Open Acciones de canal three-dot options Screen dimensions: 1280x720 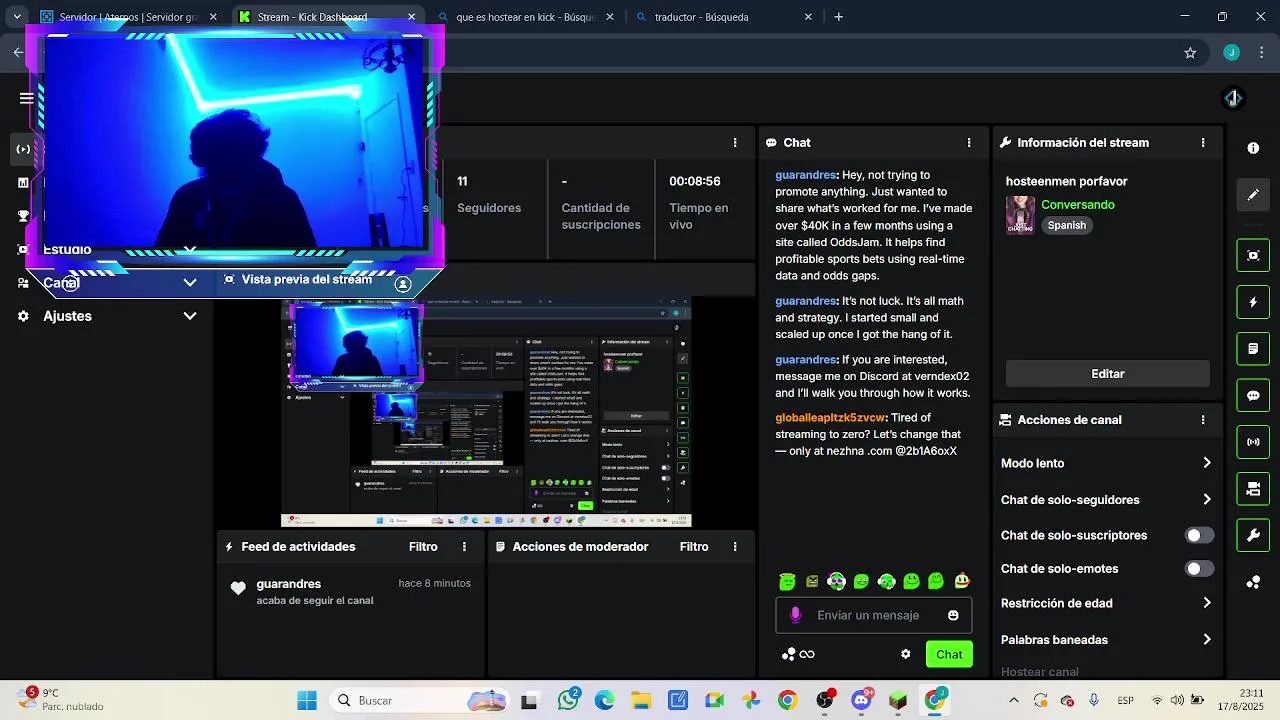[1203, 420]
